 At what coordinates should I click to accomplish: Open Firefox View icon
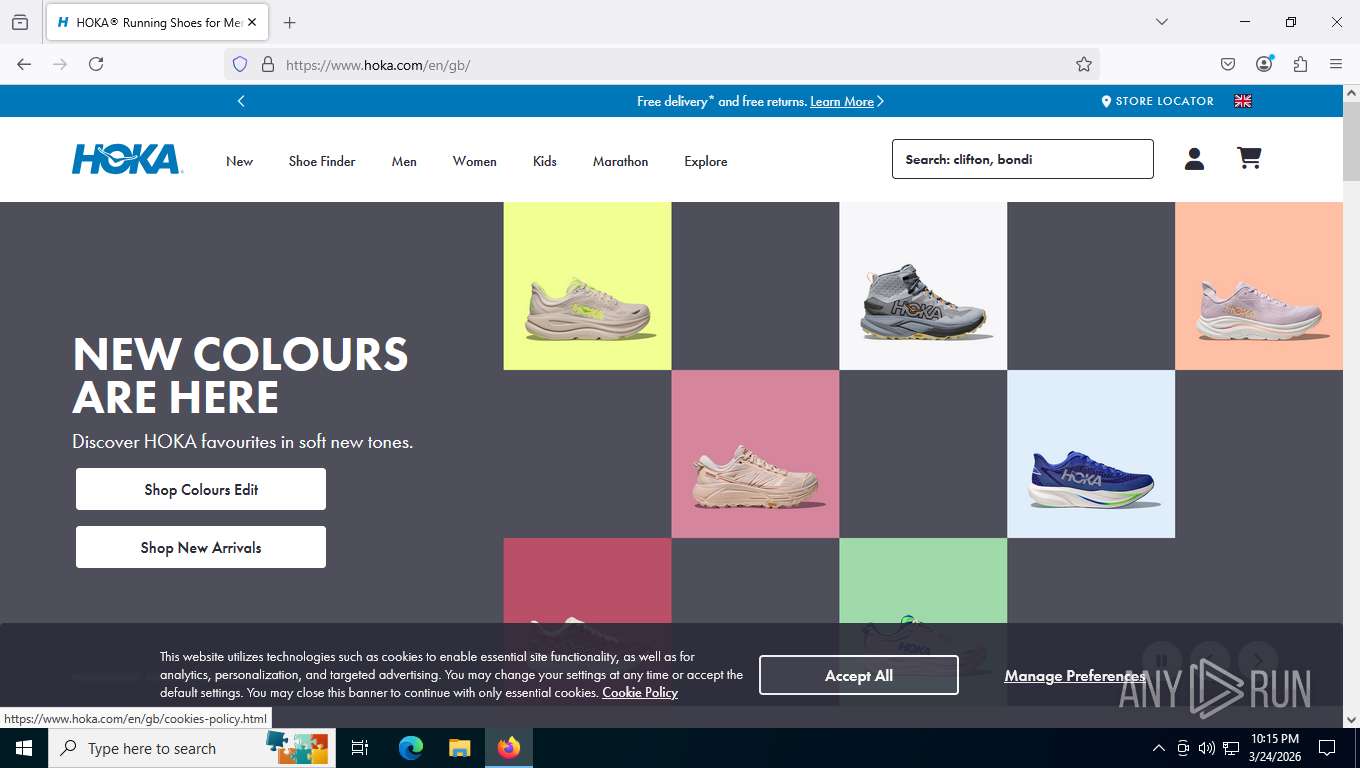coord(20,22)
